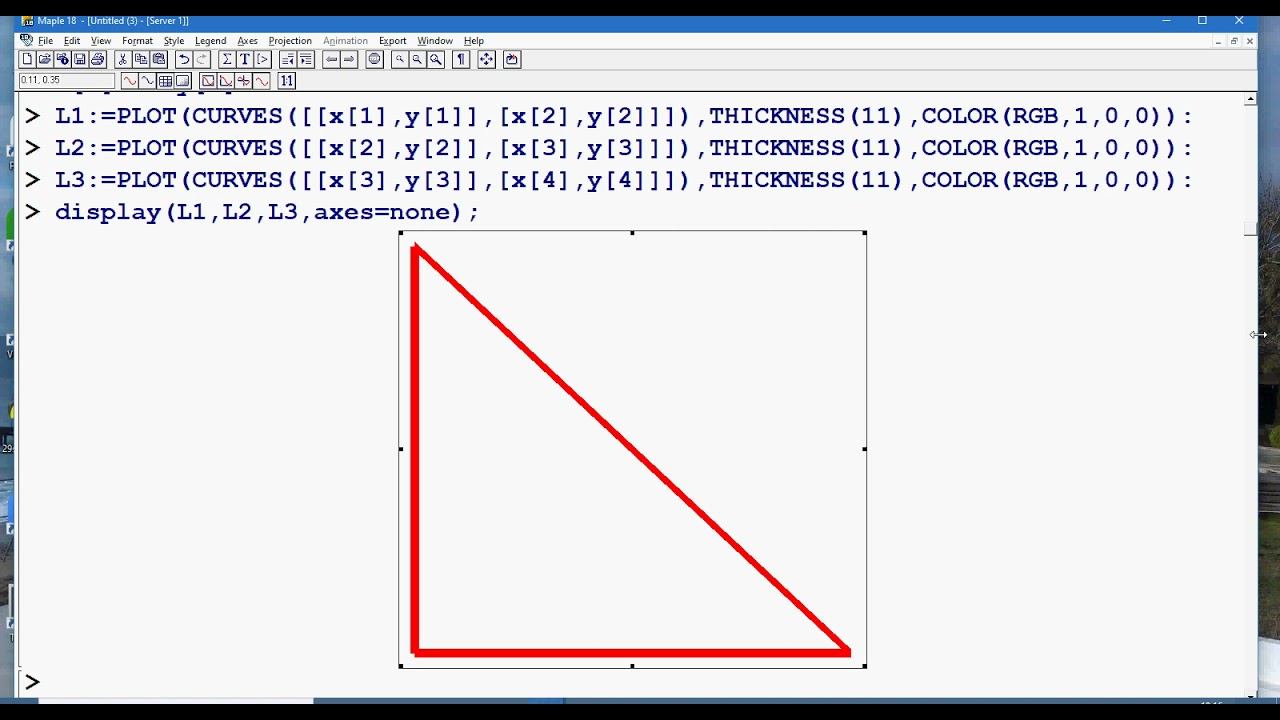Click the Redo arrow icon
Screen dimensions: 1280x720
point(202,59)
